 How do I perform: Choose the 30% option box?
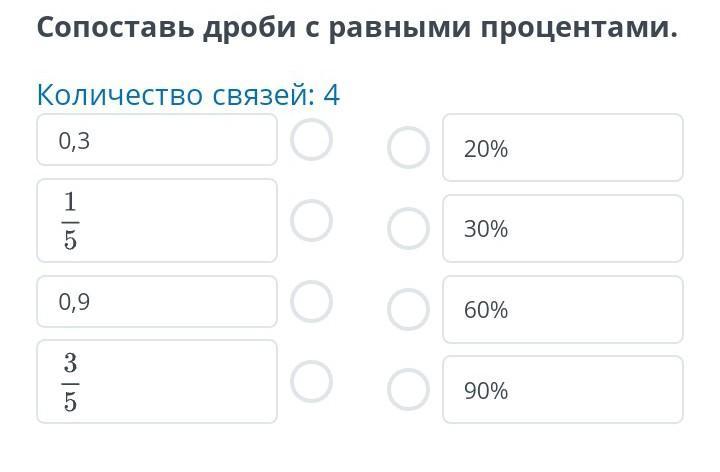pos(562,228)
